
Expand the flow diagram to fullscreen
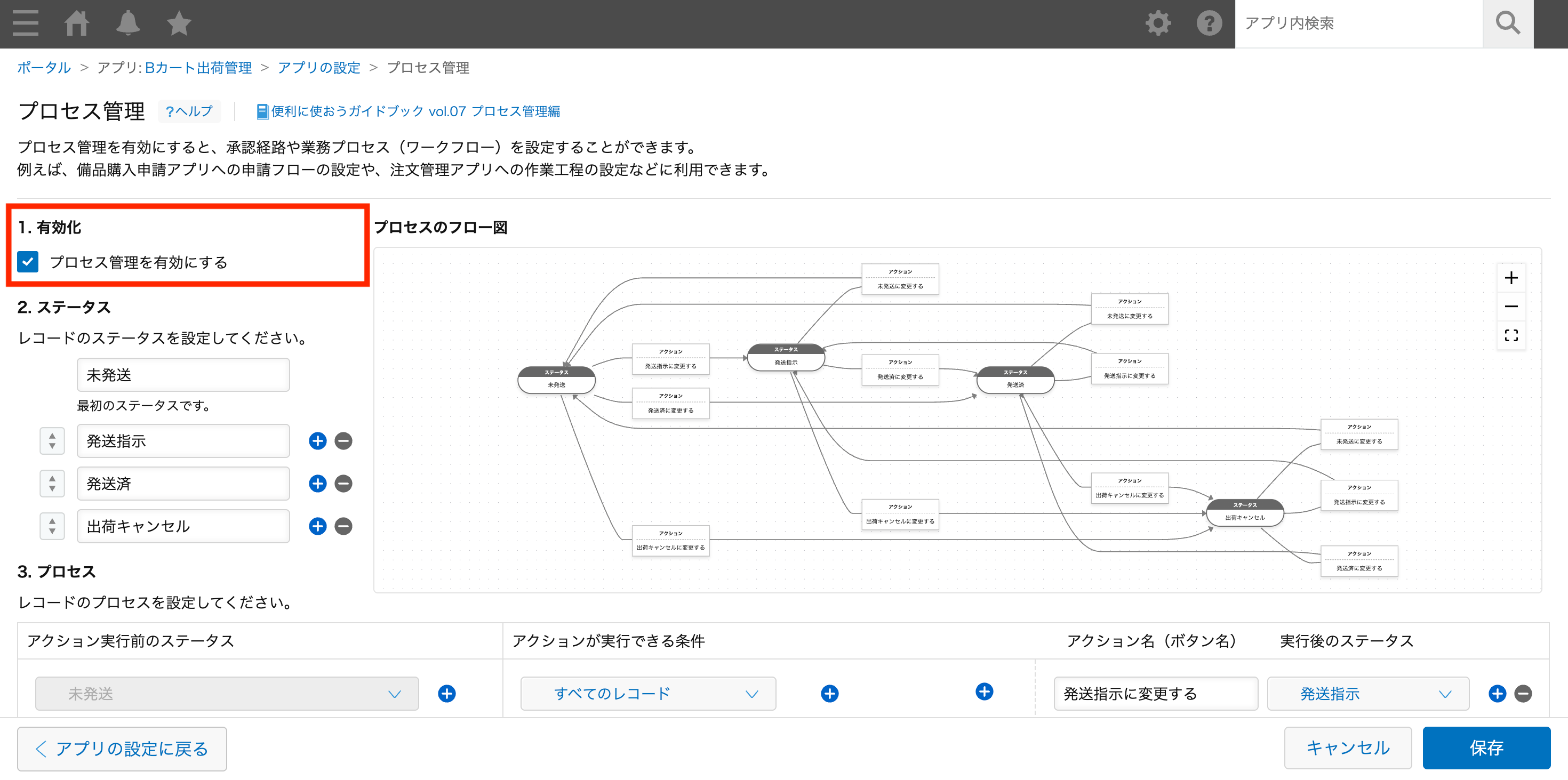pos(1512,335)
